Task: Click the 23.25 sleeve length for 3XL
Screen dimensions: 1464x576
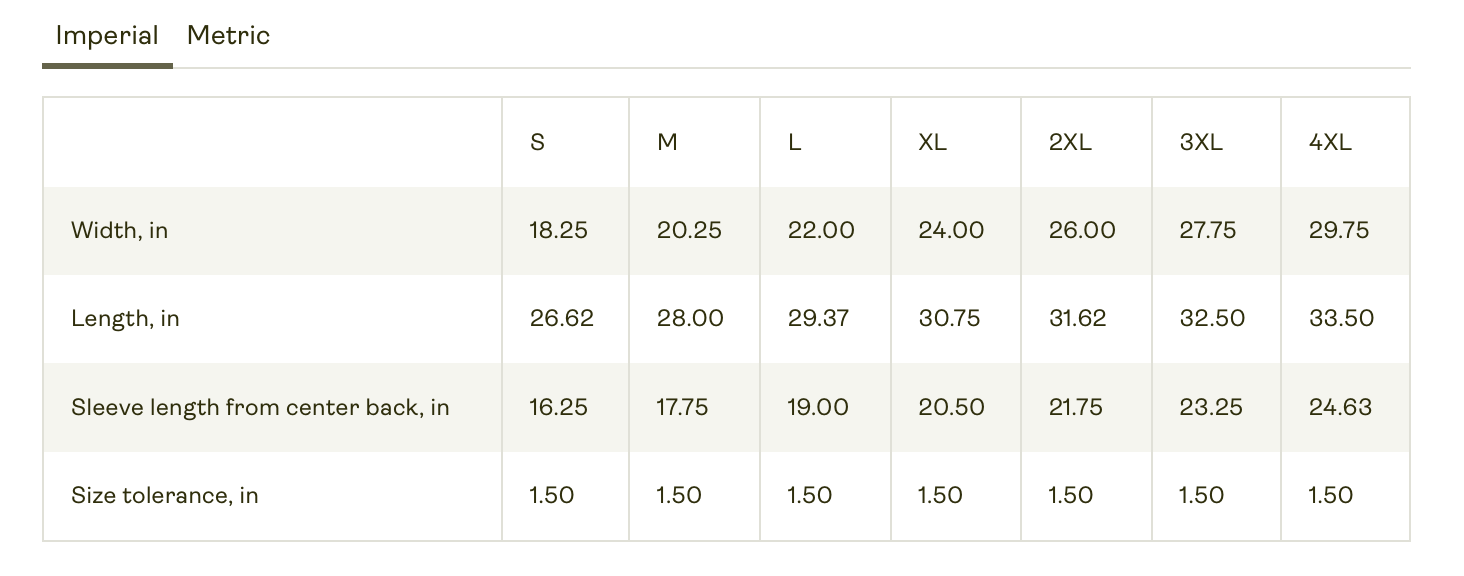Action: click(x=1212, y=407)
